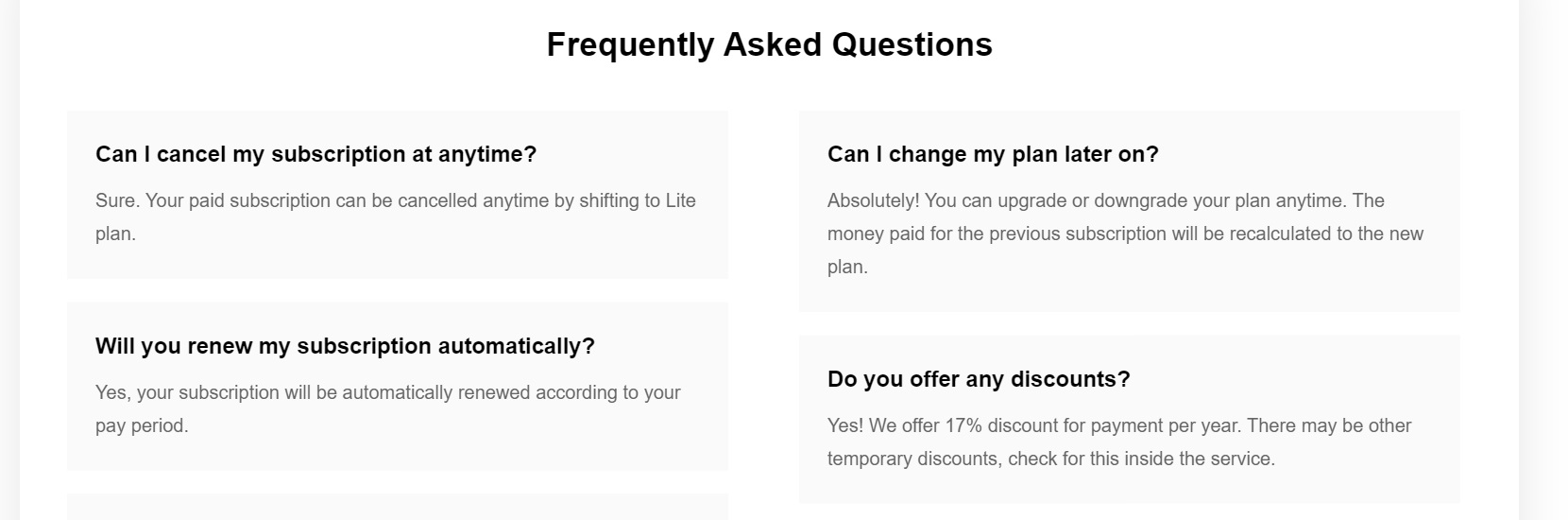1568x520 pixels.
Task: Click the word Lite in cancel answer
Action: [x=680, y=200]
